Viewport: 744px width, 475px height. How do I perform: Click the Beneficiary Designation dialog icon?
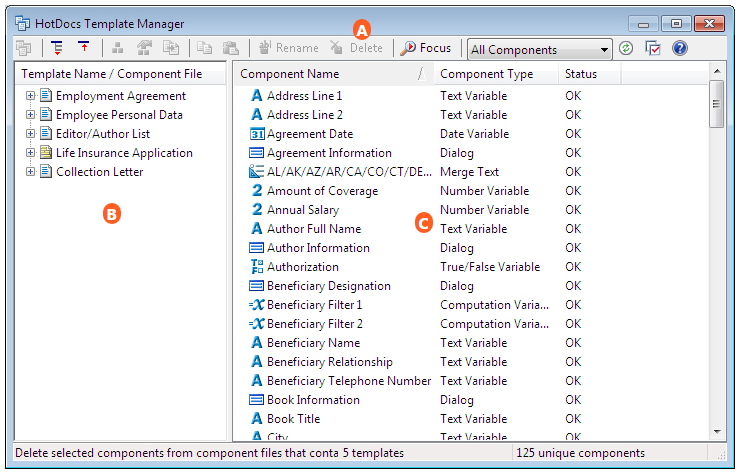point(257,286)
